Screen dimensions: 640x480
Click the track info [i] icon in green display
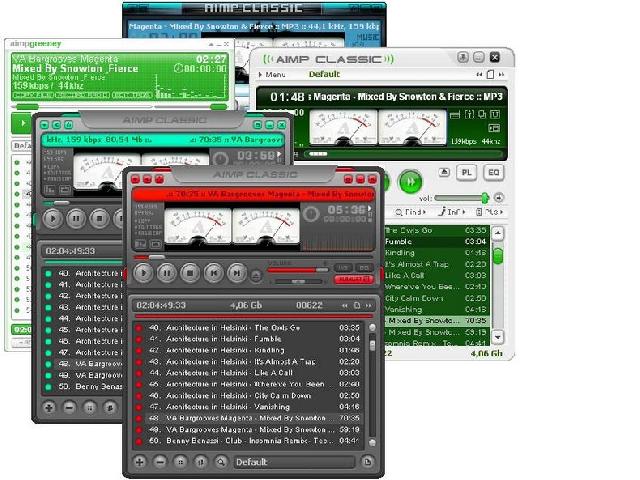(469, 114)
